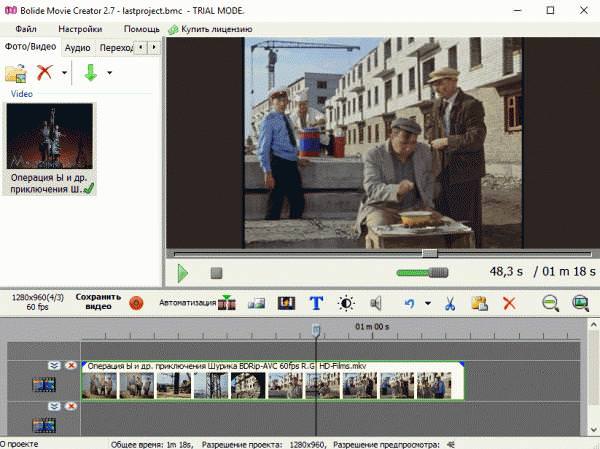This screenshot has width=600, height=449.
Task: Zoom out the timeline
Action: tap(550, 304)
